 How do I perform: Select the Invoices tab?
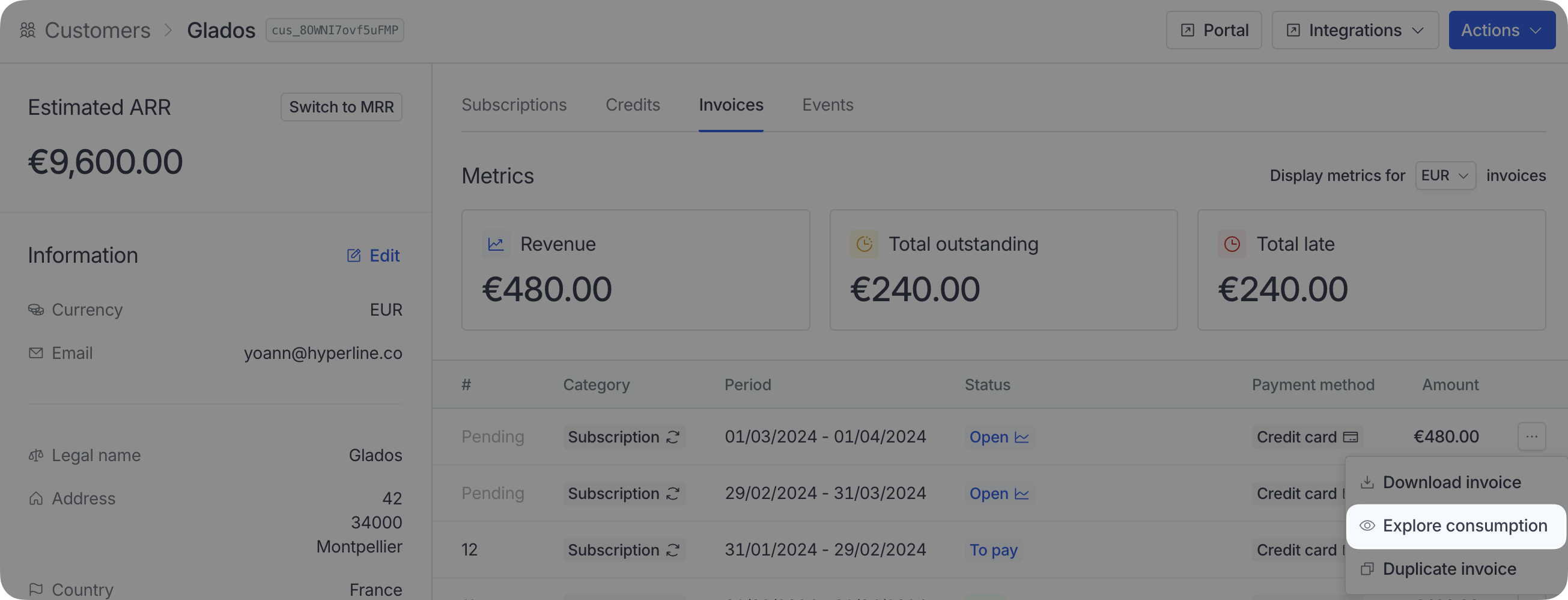click(x=731, y=105)
